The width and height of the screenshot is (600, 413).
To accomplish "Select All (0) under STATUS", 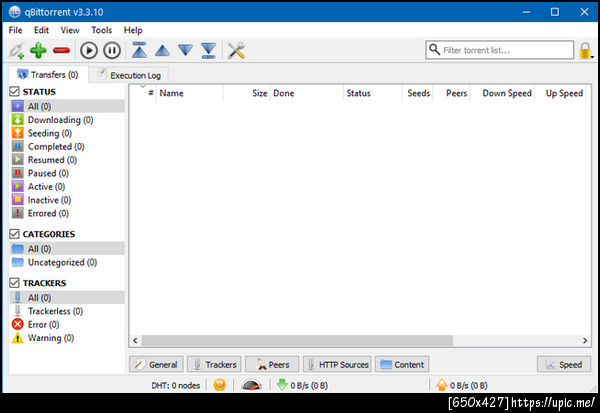I will 67,106.
